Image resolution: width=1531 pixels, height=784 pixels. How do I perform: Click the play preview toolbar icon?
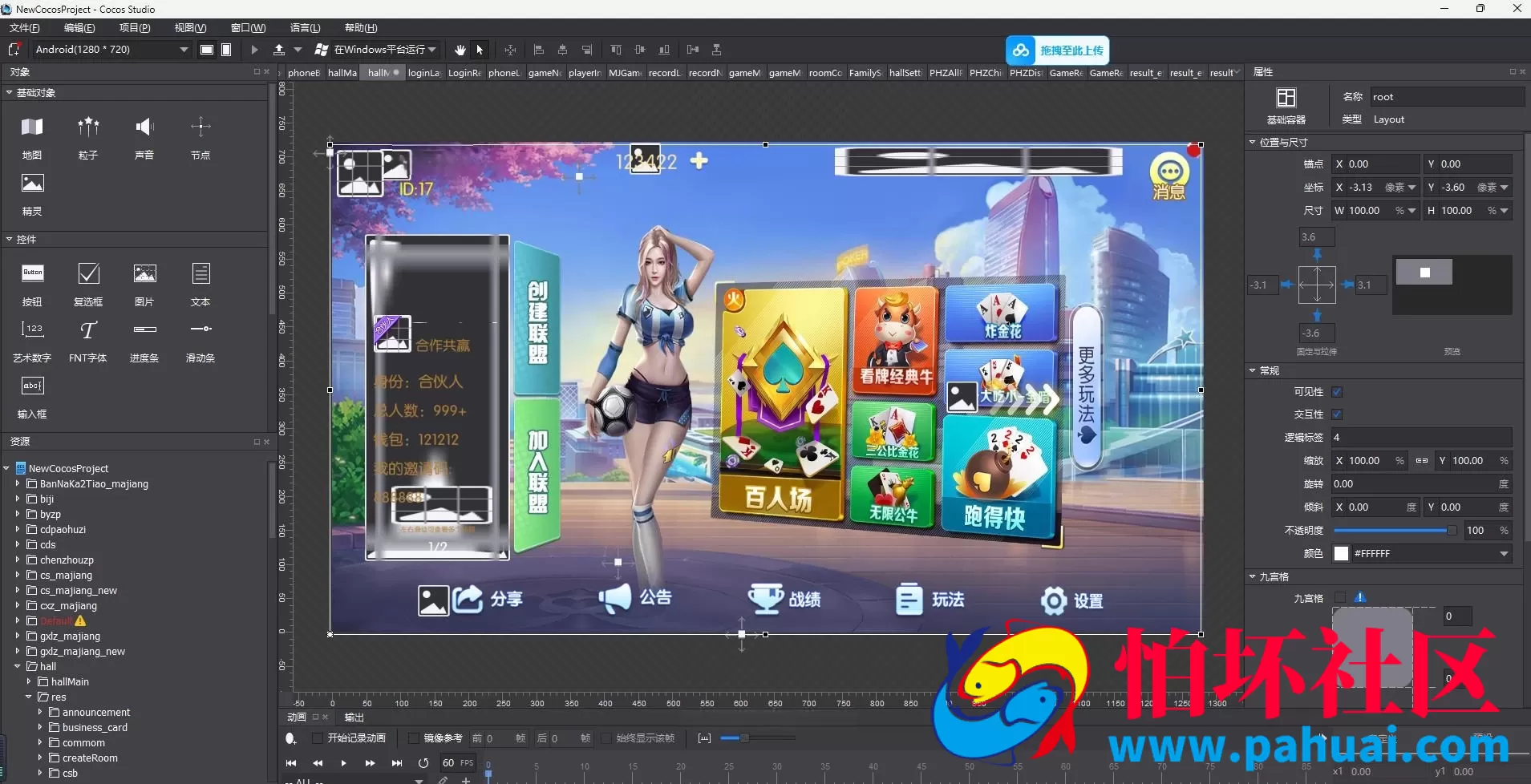(x=254, y=50)
